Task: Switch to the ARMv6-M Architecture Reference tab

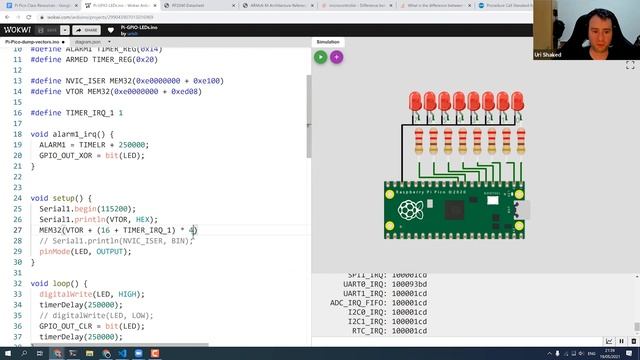Action: point(278,6)
